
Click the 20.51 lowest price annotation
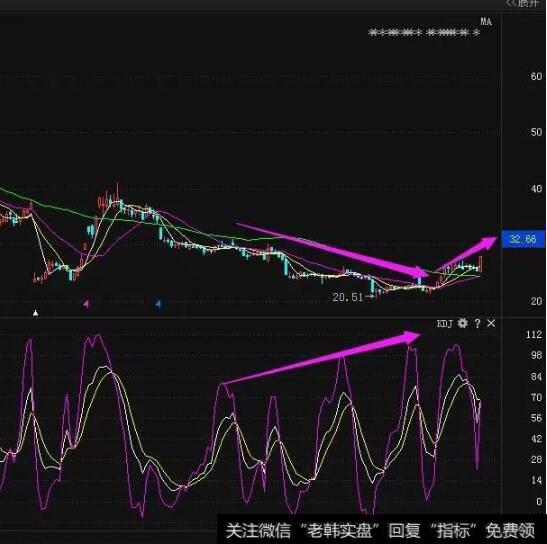click(x=348, y=297)
